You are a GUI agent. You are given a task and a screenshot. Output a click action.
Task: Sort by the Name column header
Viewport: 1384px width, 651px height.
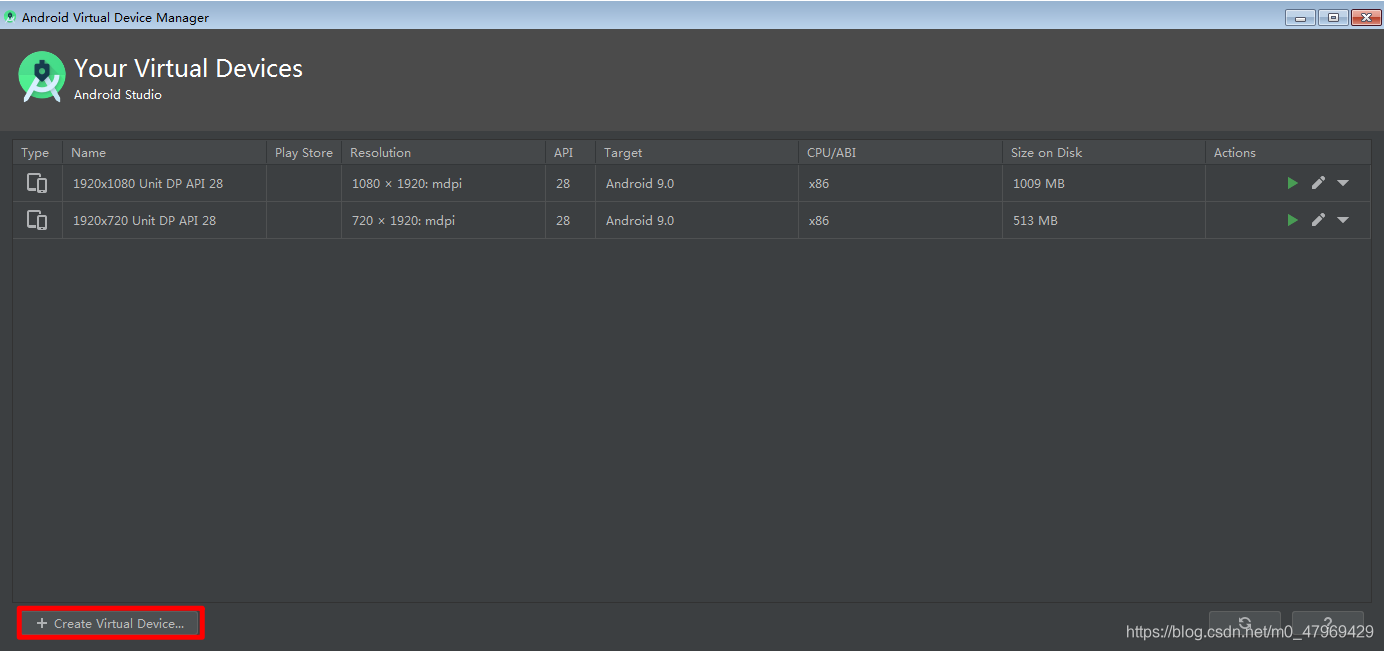coord(164,153)
